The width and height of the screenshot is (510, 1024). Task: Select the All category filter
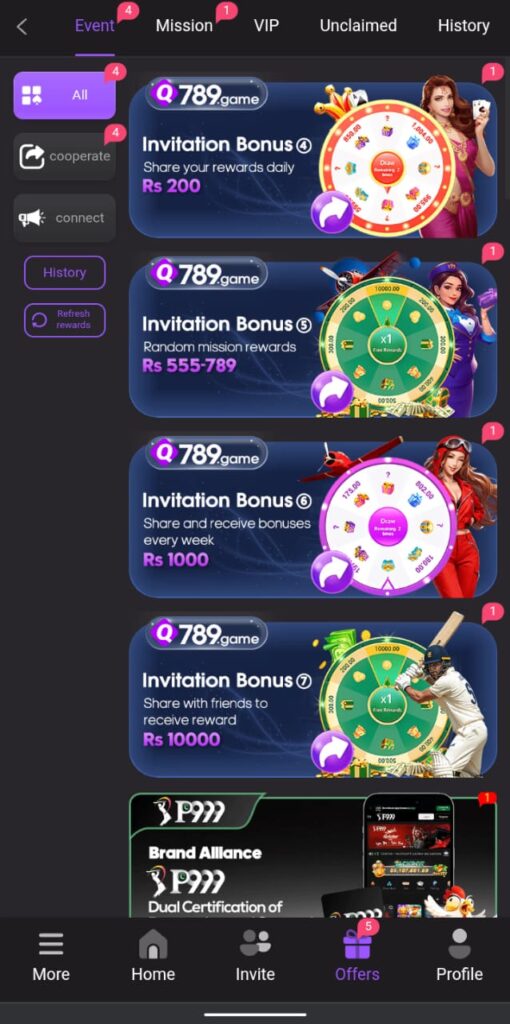click(65, 95)
